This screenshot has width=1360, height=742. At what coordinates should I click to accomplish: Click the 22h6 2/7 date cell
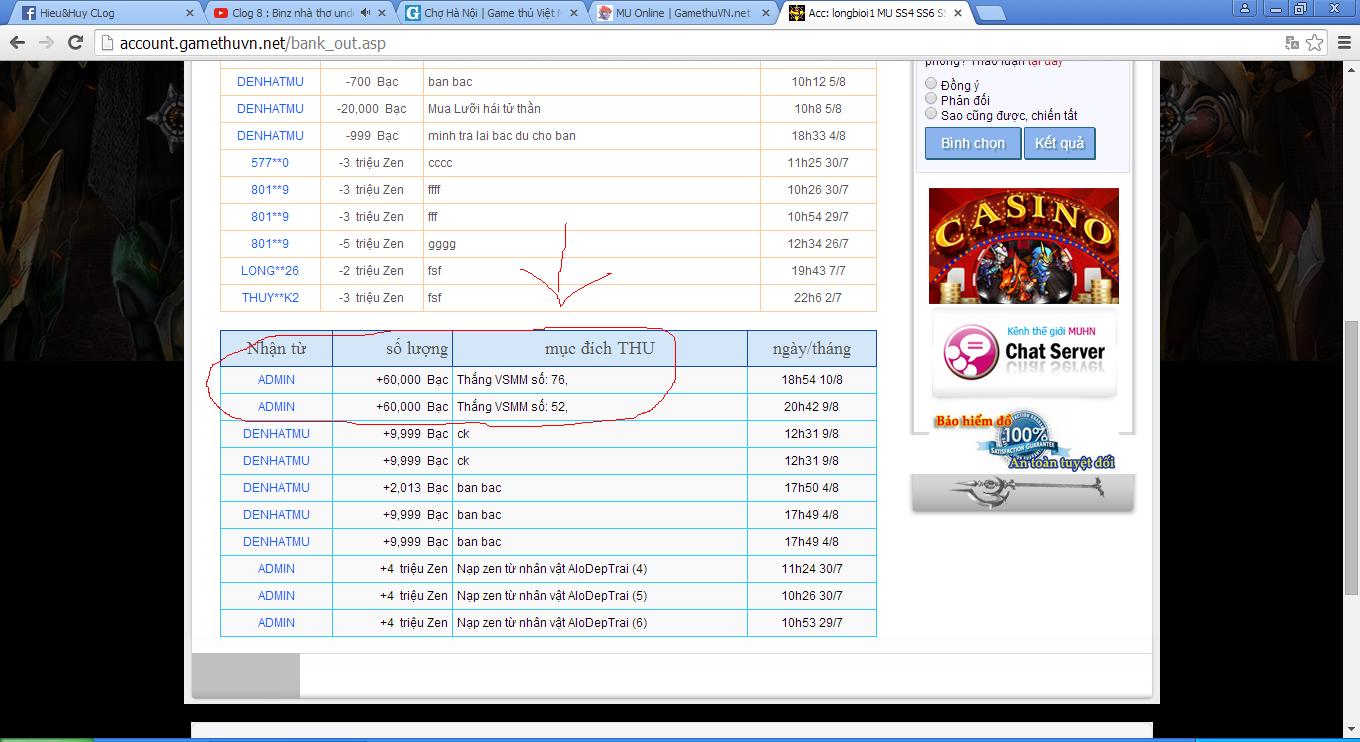click(818, 297)
